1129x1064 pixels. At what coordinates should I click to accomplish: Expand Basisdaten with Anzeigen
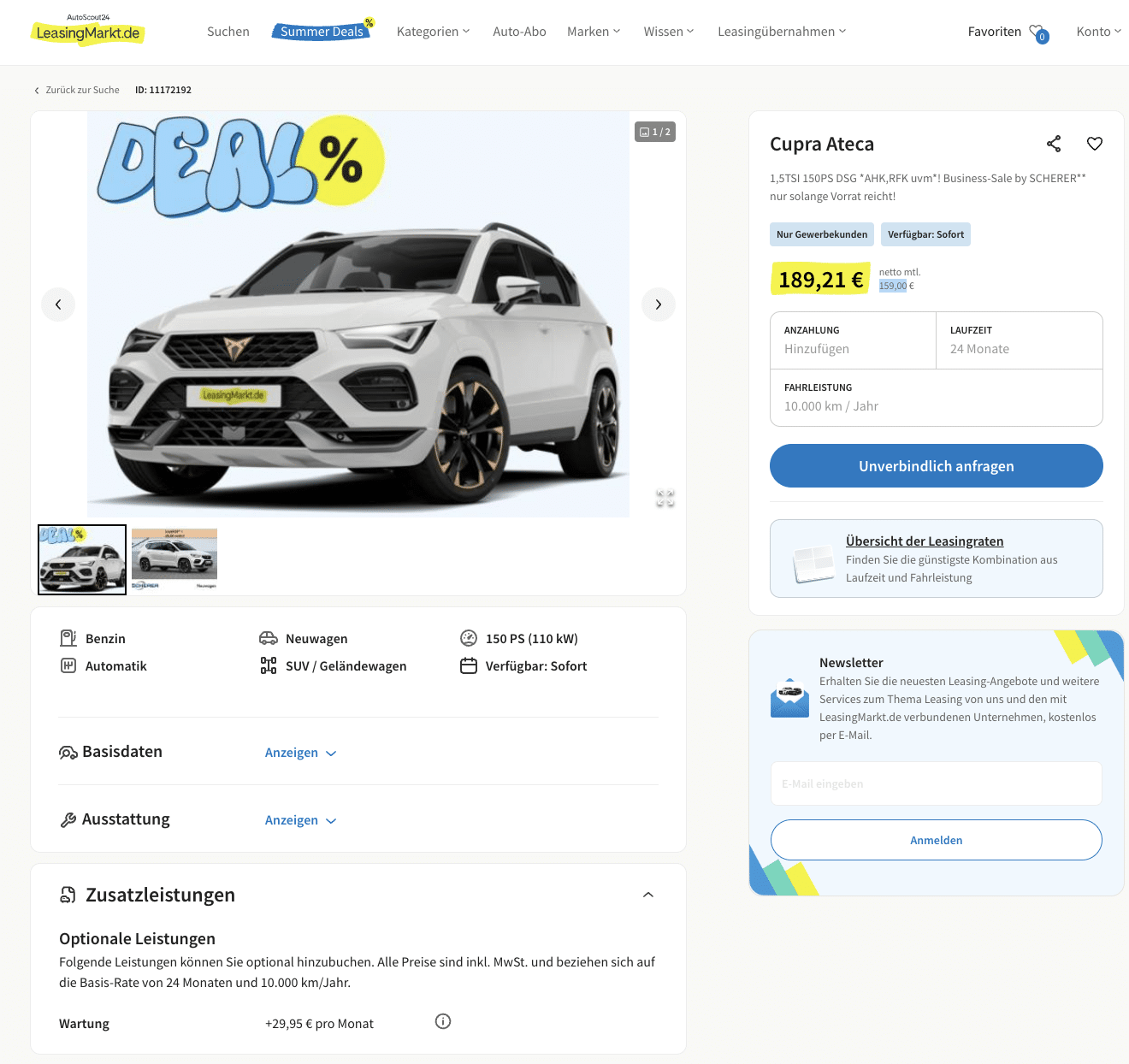[x=301, y=753]
